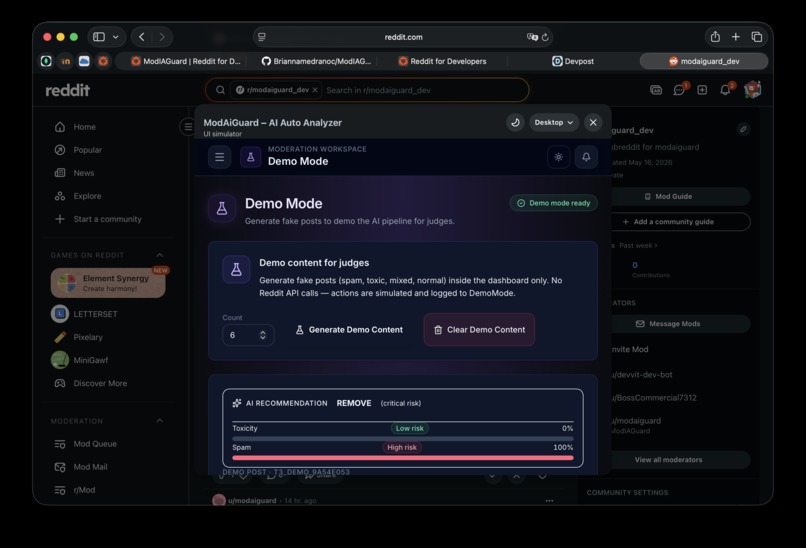Open the user avatar menu
Image resolution: width=806 pixels, height=548 pixels.
coord(752,90)
